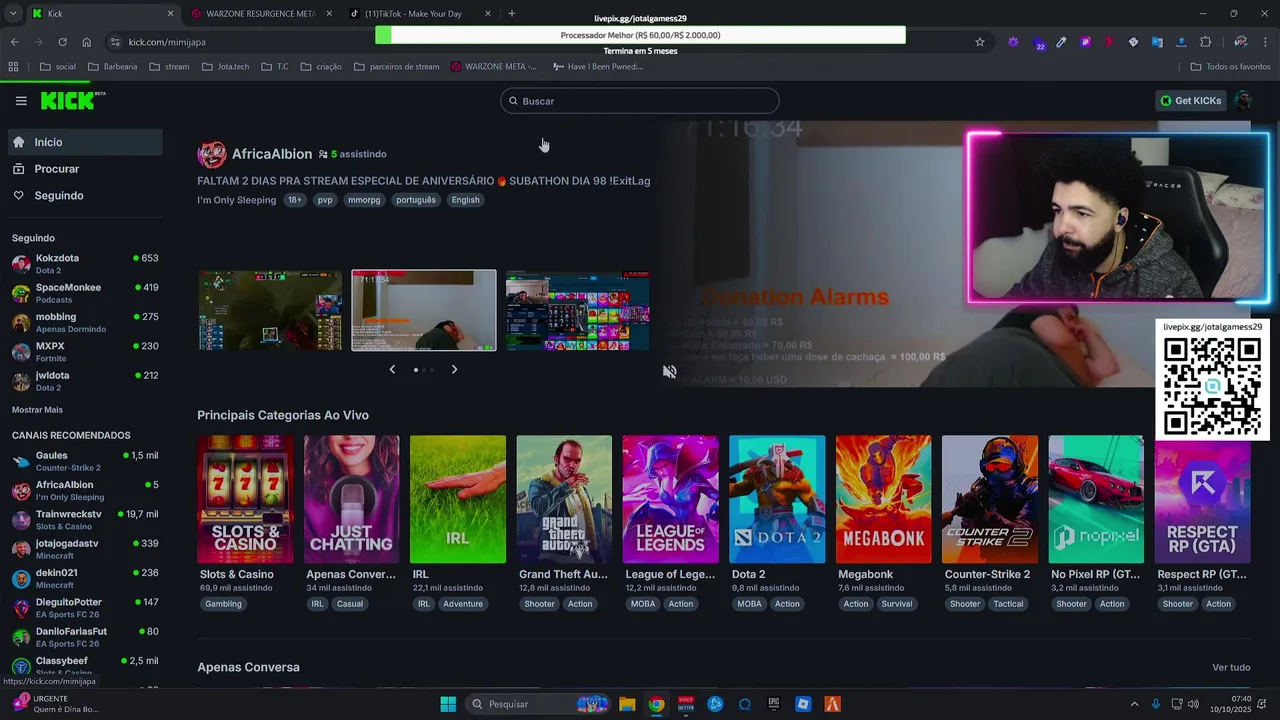Select the 18+ stream tag
Viewport: 1280px width, 720px height.
[294, 200]
